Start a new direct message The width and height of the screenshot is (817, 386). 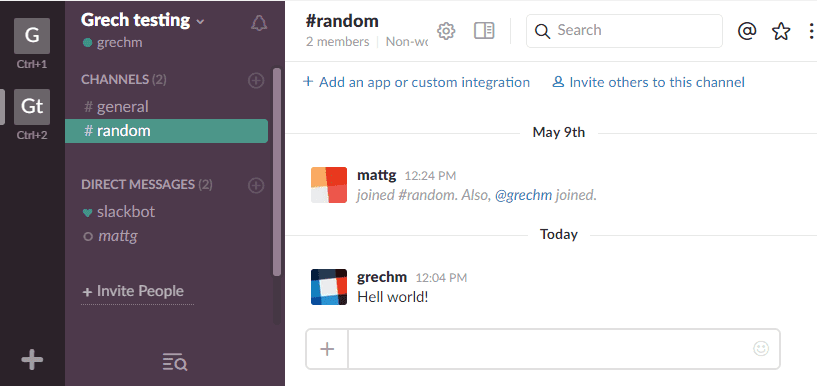point(256,185)
